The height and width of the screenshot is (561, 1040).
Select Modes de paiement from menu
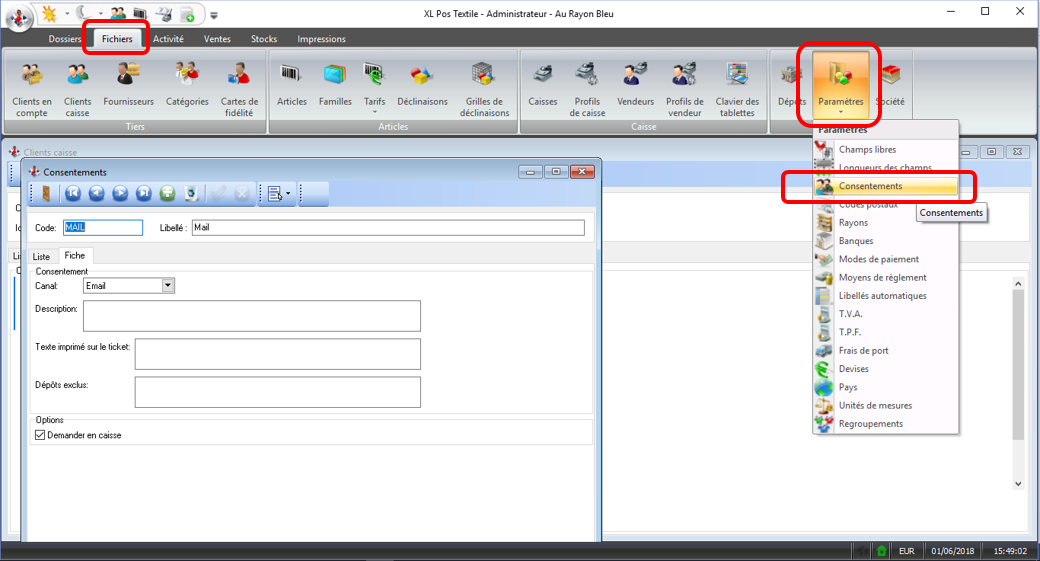878,259
